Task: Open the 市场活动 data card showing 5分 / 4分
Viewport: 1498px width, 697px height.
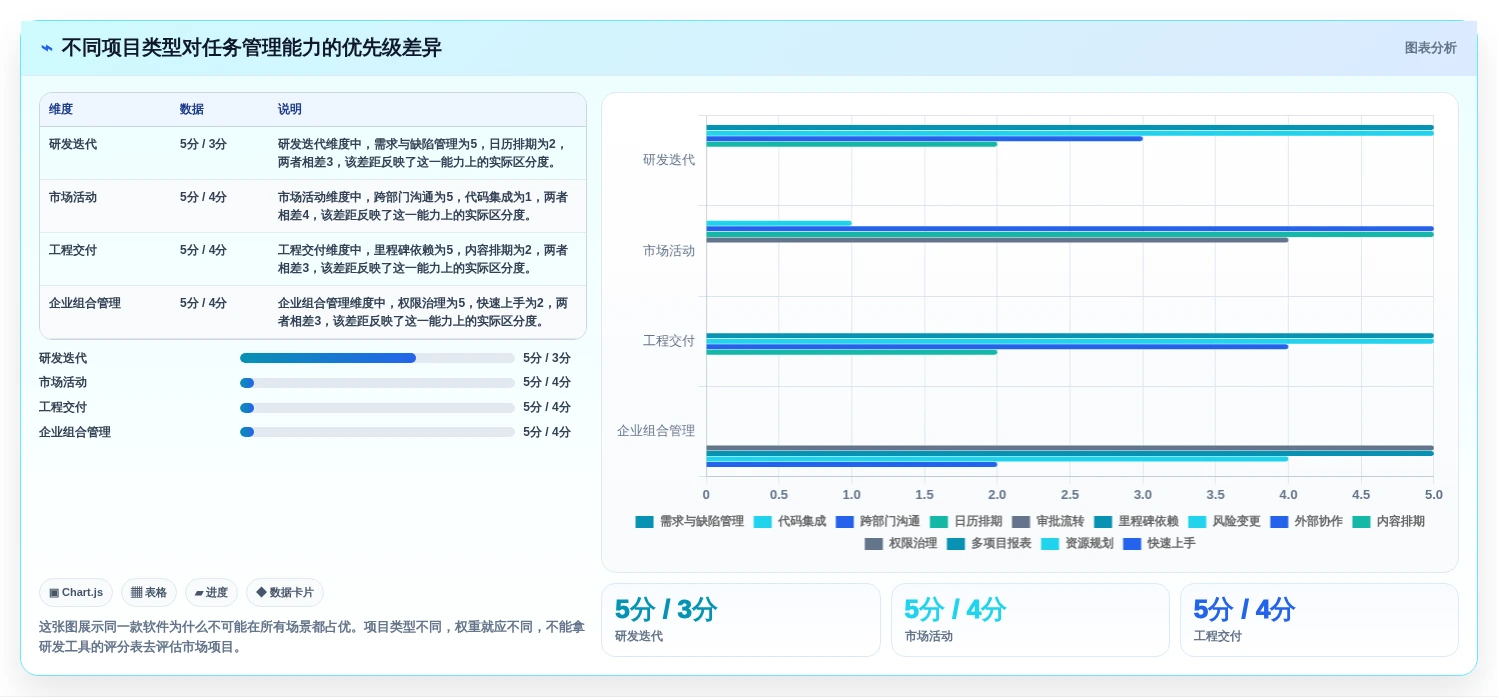Action: pos(1030,620)
